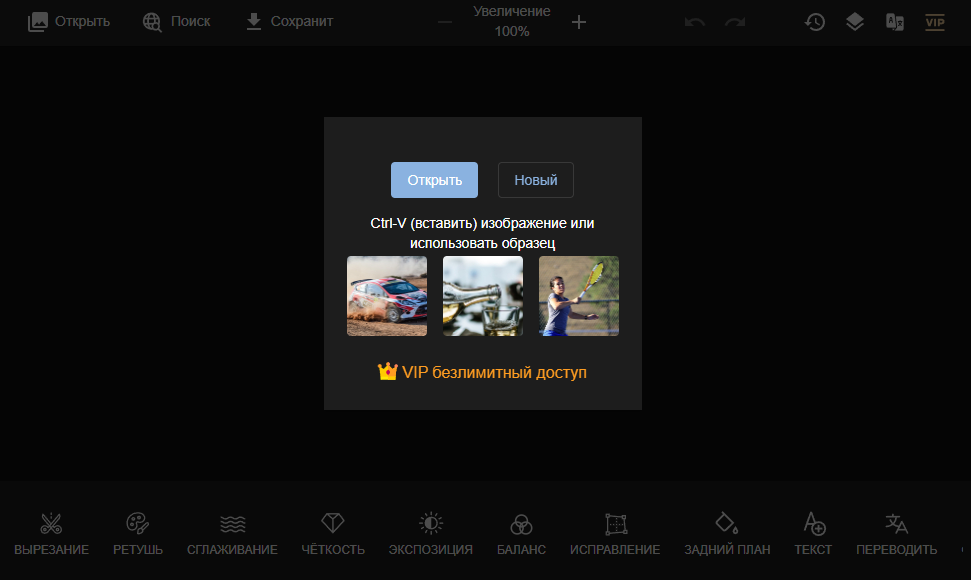Open the history panel icon
The height and width of the screenshot is (580, 971).
(815, 21)
